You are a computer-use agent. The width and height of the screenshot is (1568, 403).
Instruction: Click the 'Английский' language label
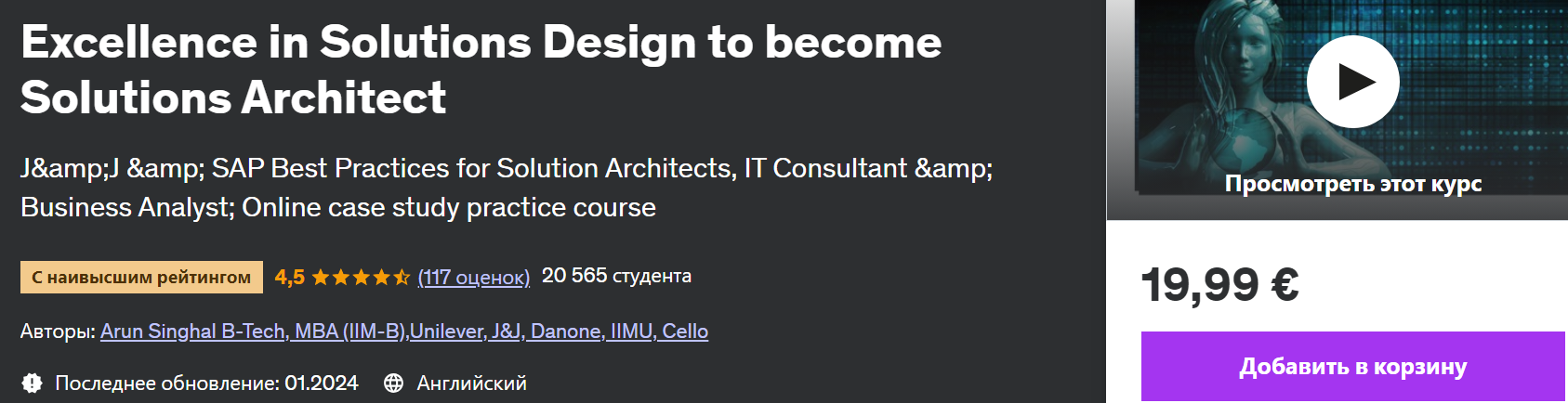click(x=471, y=383)
